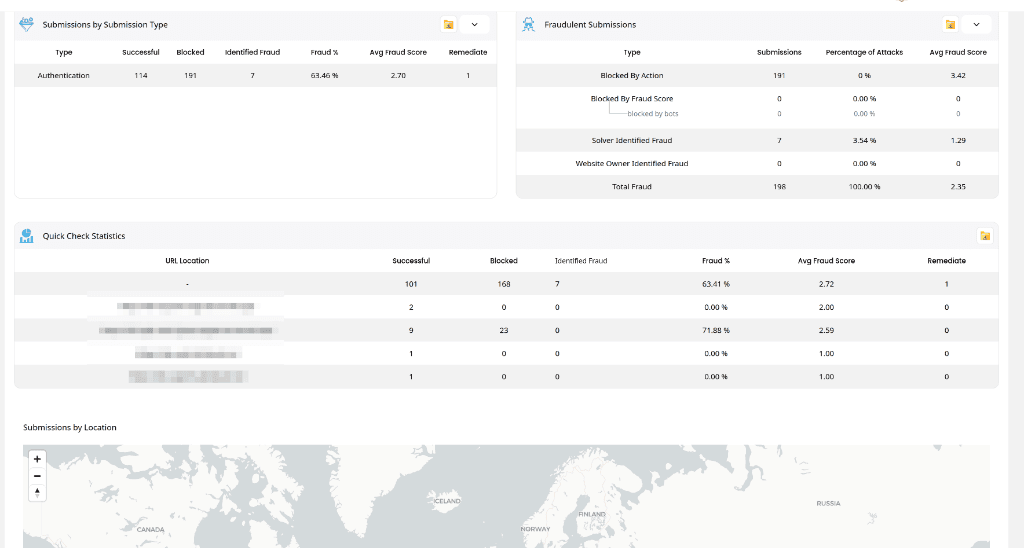Click the 2.59 avg fraud score value
1024x548 pixels.
pos(826,330)
